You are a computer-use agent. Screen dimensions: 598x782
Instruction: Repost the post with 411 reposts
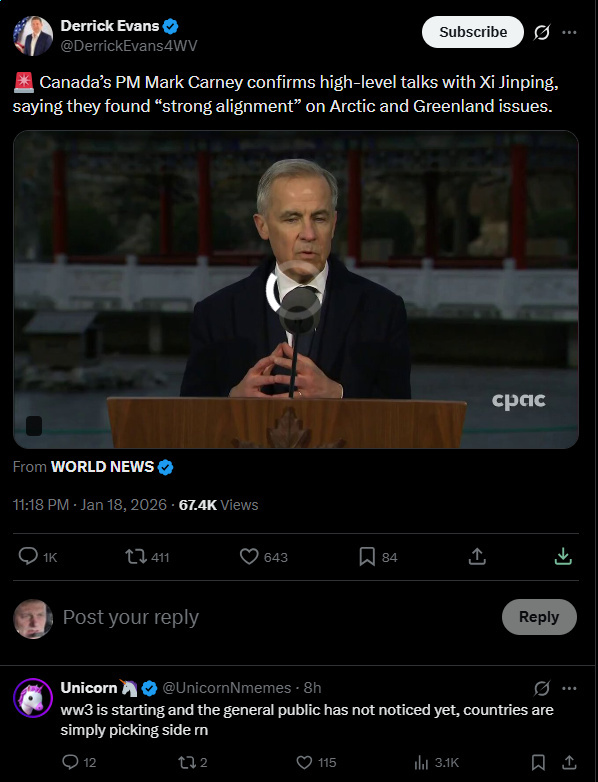click(147, 557)
